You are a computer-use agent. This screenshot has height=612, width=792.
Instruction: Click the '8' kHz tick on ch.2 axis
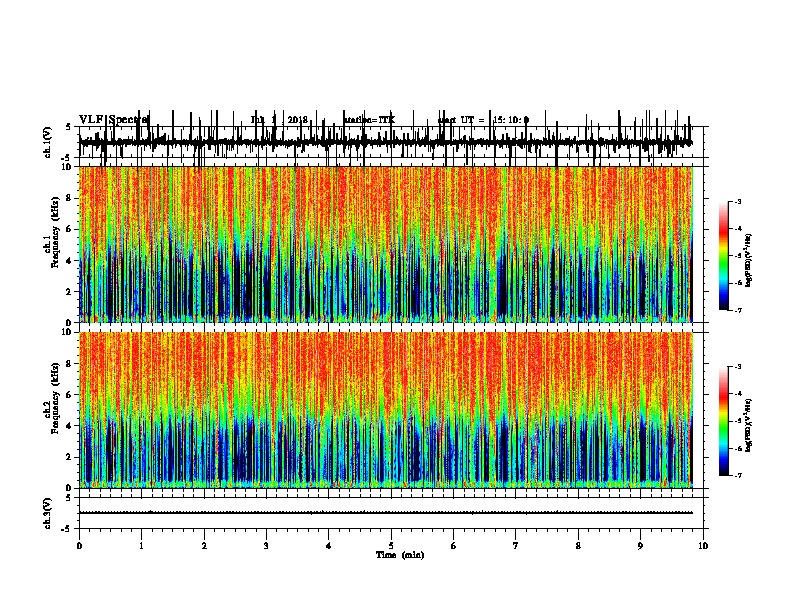(69, 364)
